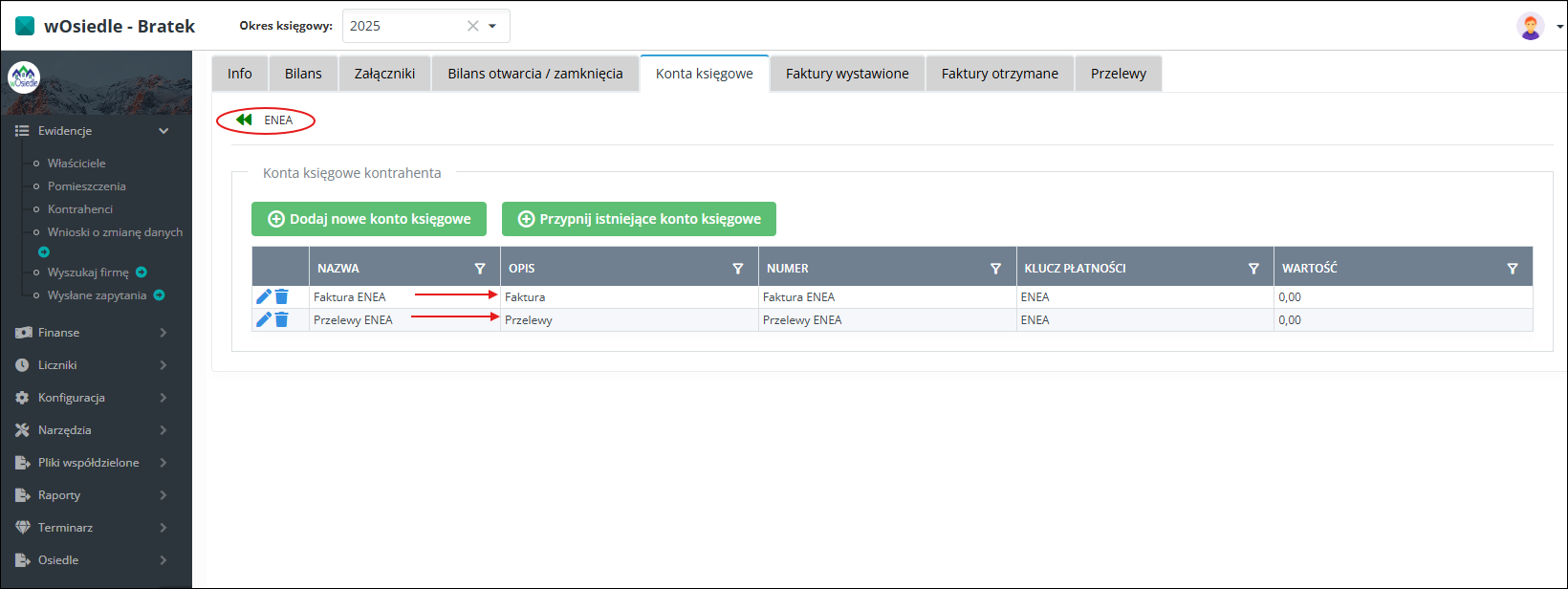The height and width of the screenshot is (589, 1568).
Task: Edit the Faktura ENEA account row
Action: [264, 296]
